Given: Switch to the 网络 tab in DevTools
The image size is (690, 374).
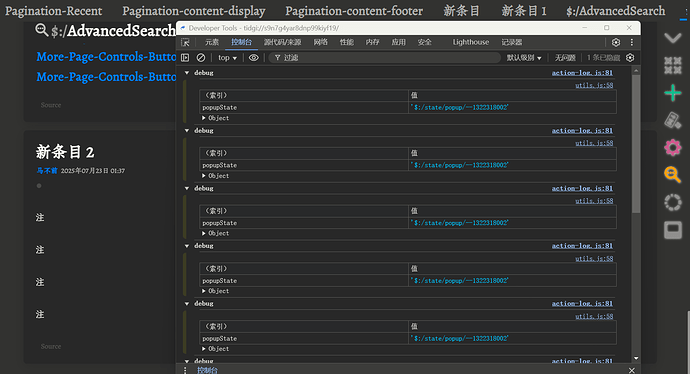Looking at the screenshot, I should 320,42.
